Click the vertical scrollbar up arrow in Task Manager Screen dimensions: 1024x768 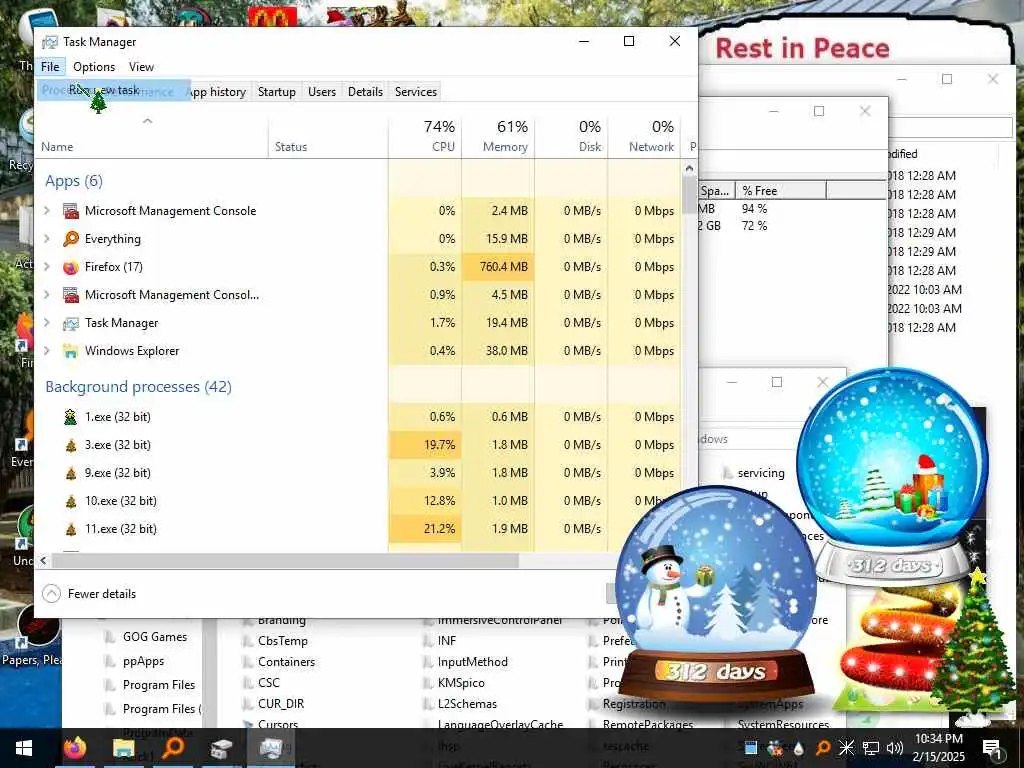point(689,169)
